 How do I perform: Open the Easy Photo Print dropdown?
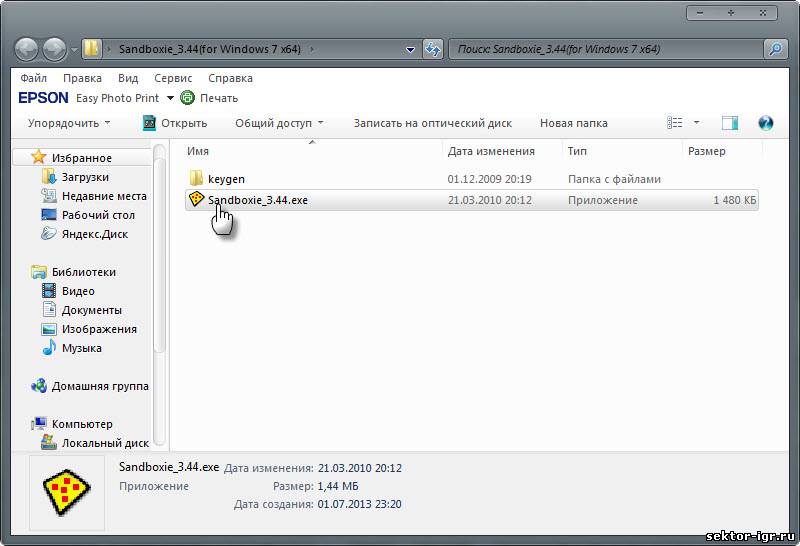[x=170, y=97]
